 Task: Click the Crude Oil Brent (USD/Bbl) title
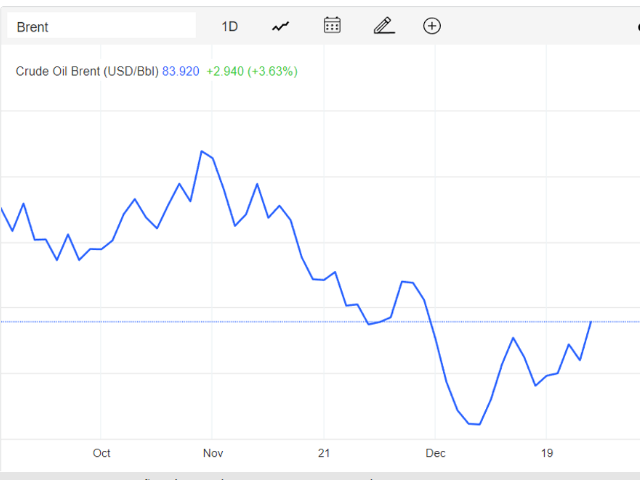(87, 71)
